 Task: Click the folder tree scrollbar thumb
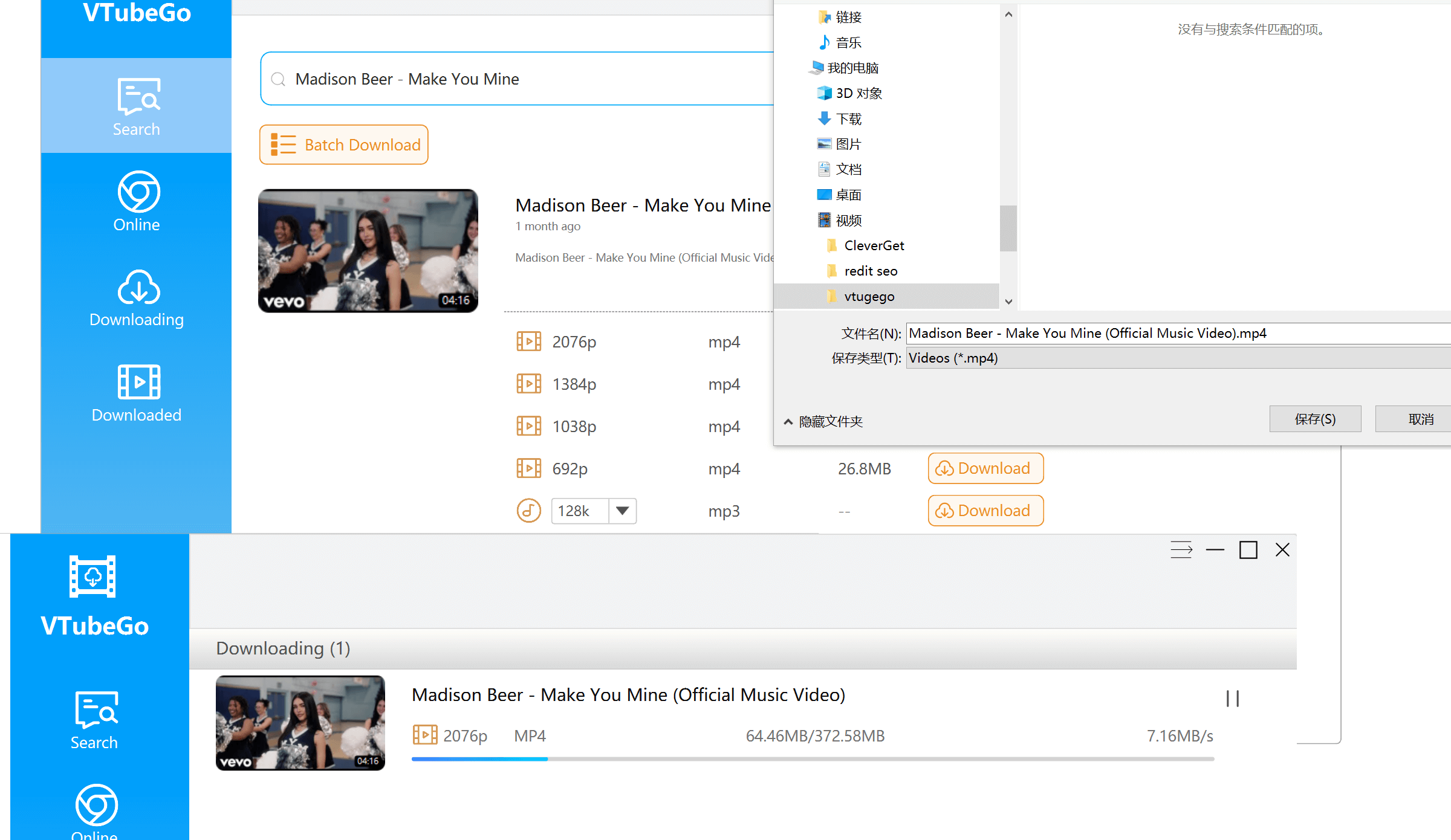[1008, 228]
